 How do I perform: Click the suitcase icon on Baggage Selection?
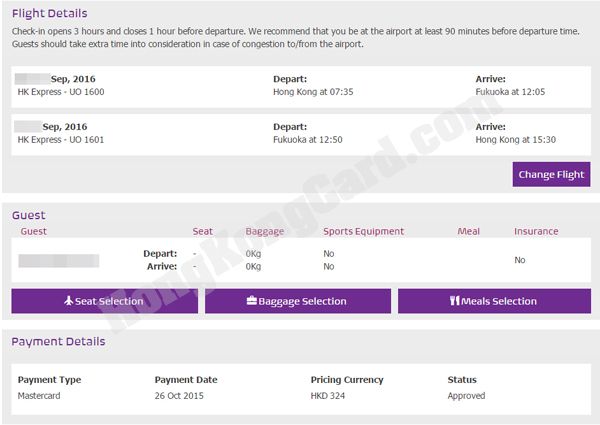(x=251, y=301)
